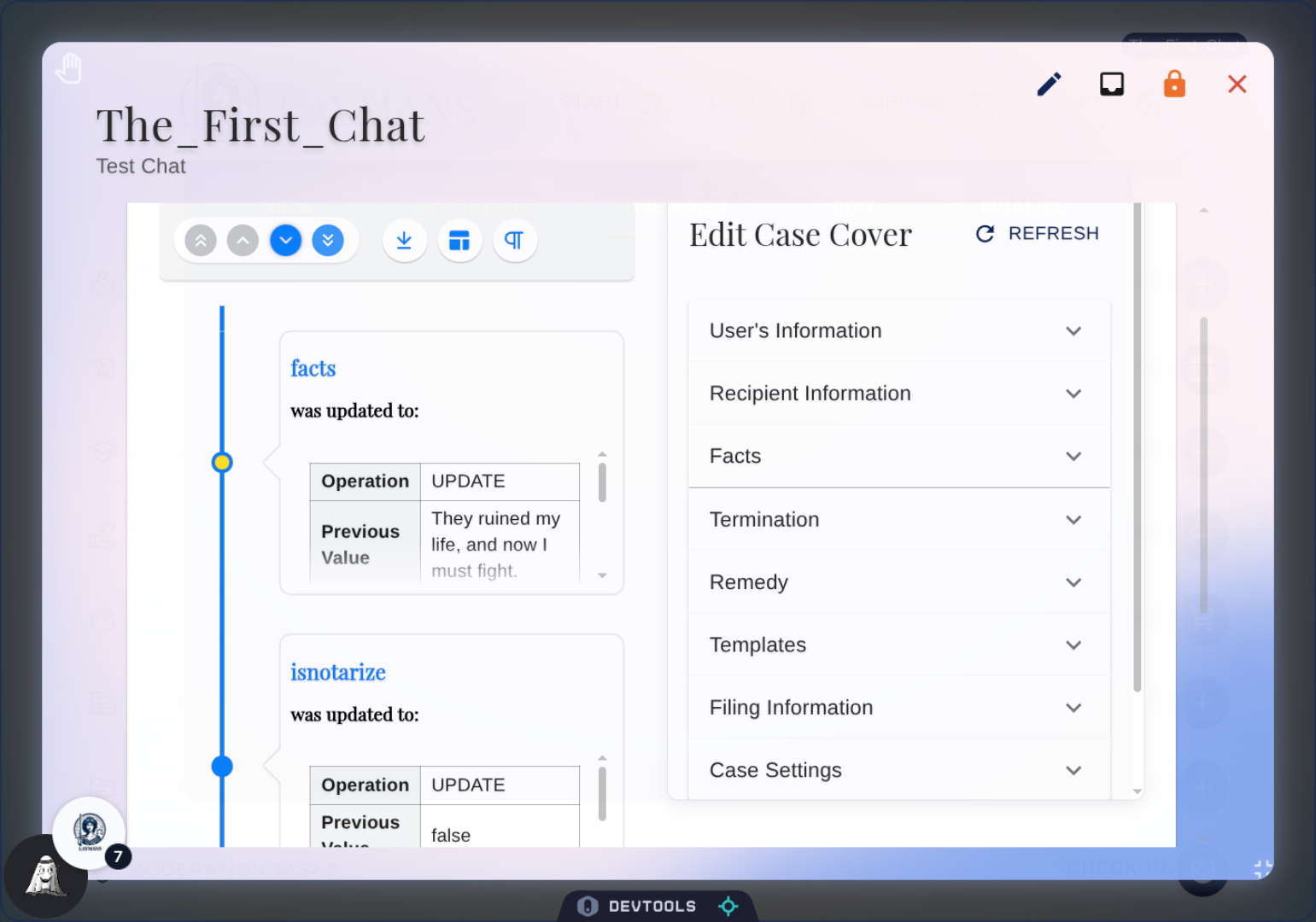Click the single chevron-down navigation icon
Image resolution: width=1316 pixels, height=922 pixels.
285,241
